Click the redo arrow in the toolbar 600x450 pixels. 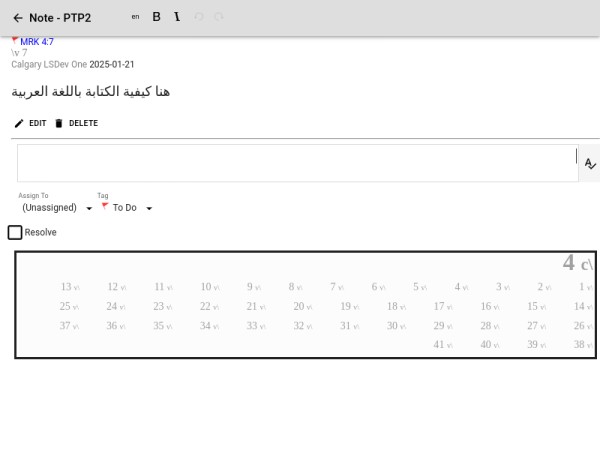pyautogui.click(x=218, y=17)
